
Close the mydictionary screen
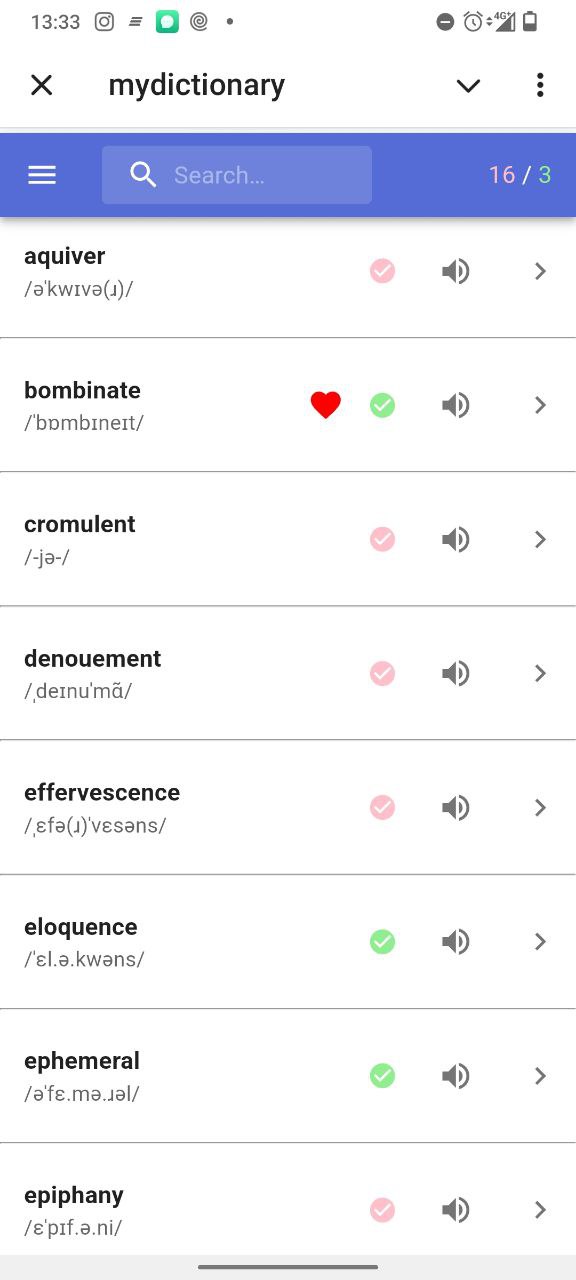[41, 85]
